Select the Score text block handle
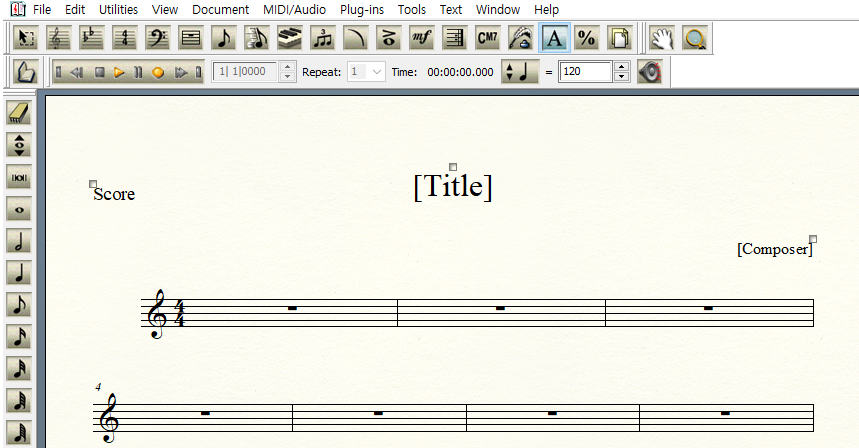 93,185
